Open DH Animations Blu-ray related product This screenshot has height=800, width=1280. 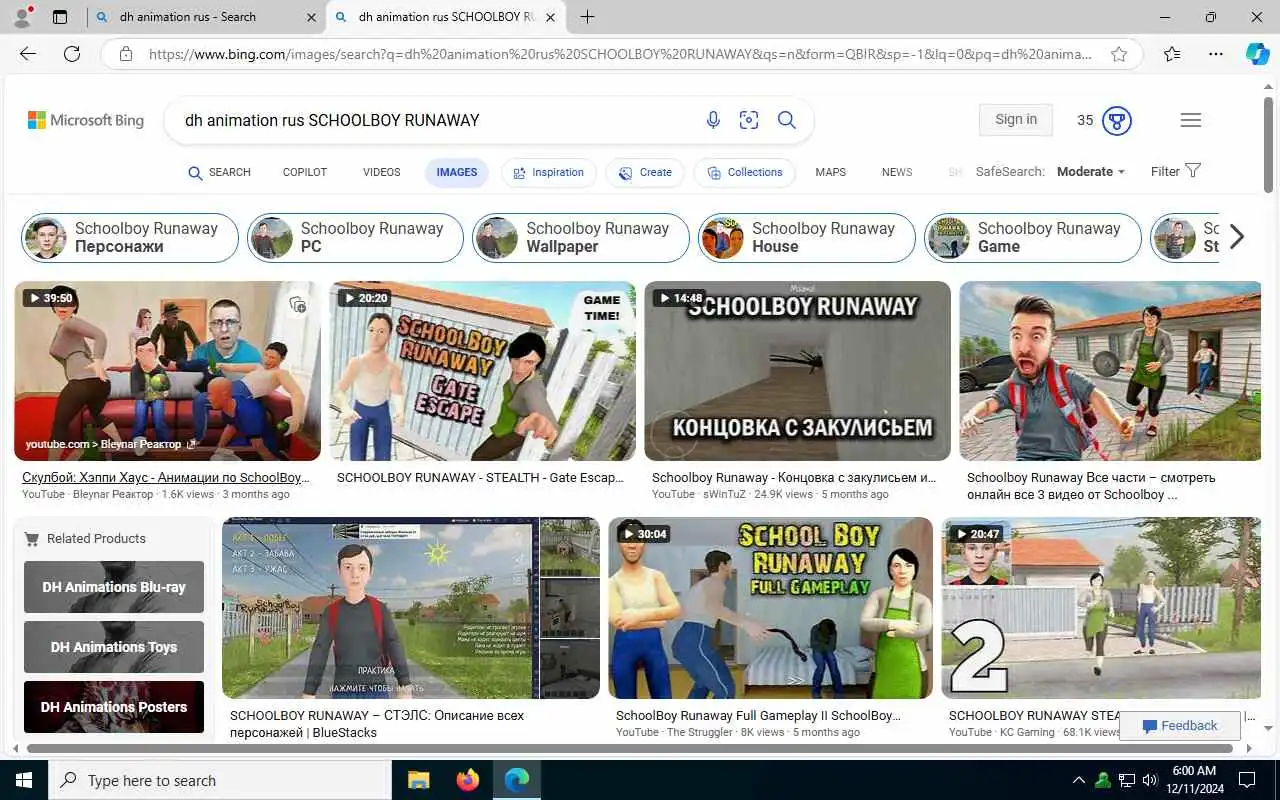click(x=114, y=587)
